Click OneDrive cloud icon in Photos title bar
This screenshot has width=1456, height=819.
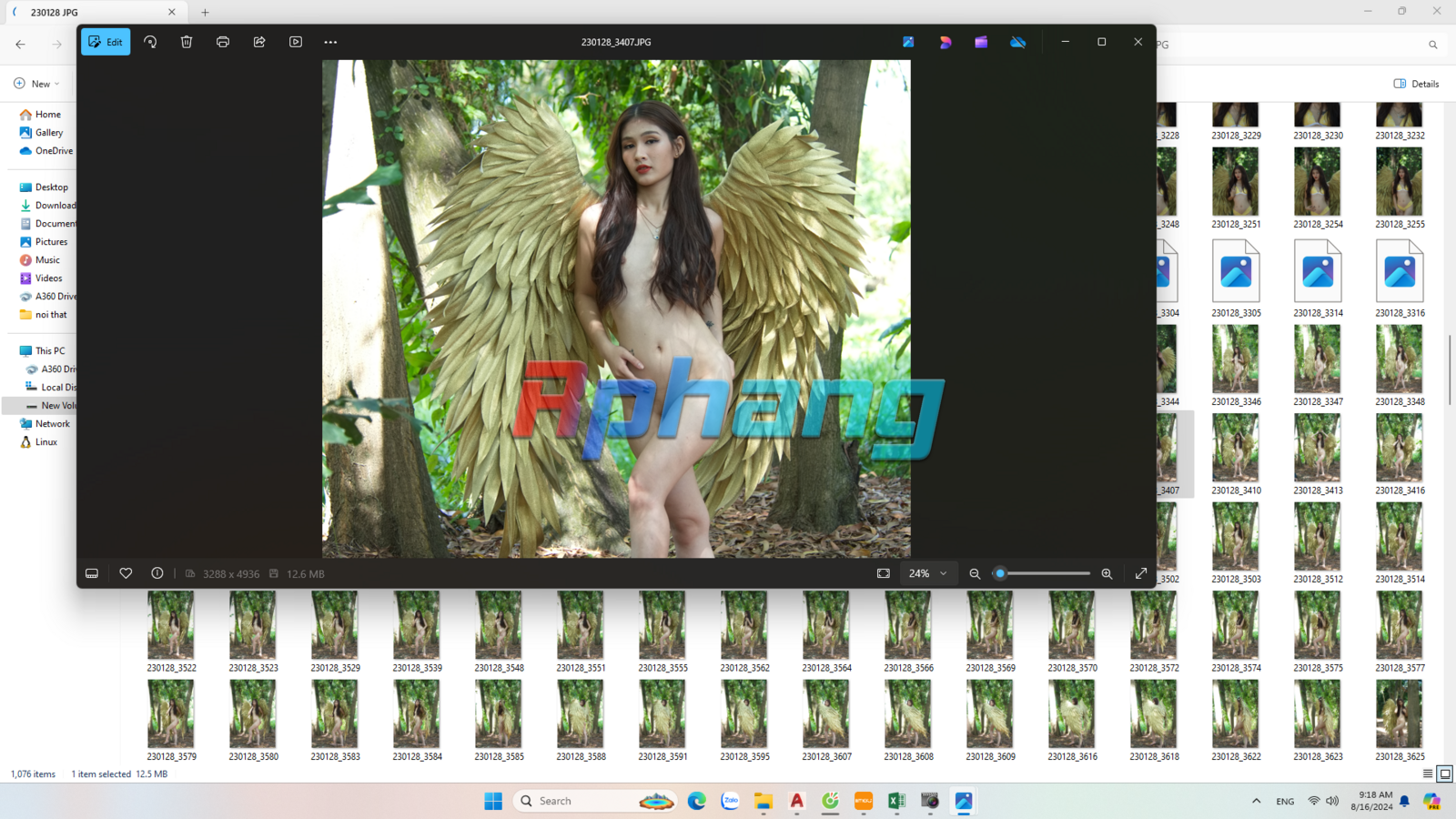[x=1018, y=42]
